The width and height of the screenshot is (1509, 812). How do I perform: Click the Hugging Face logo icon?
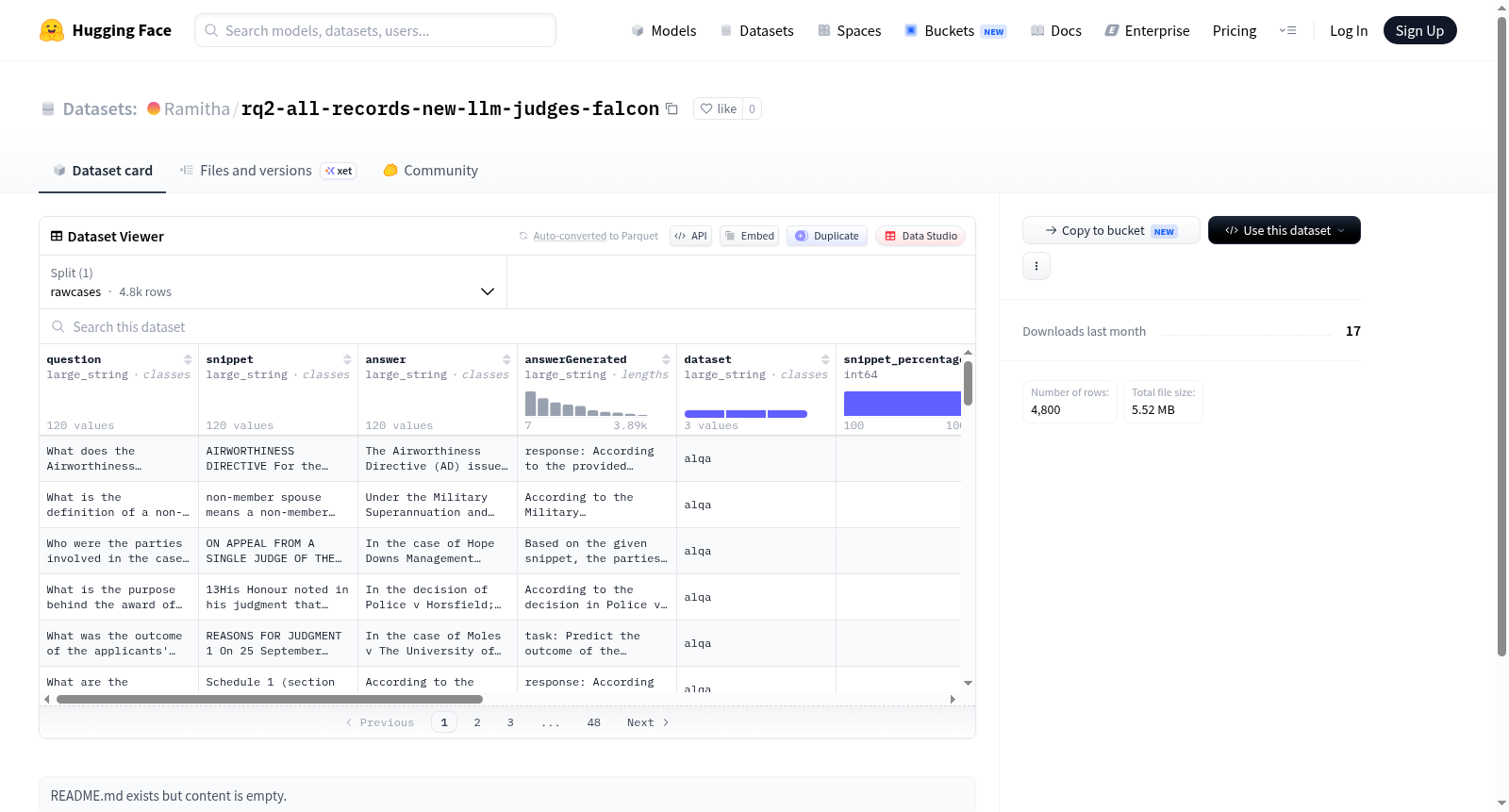[x=52, y=30]
